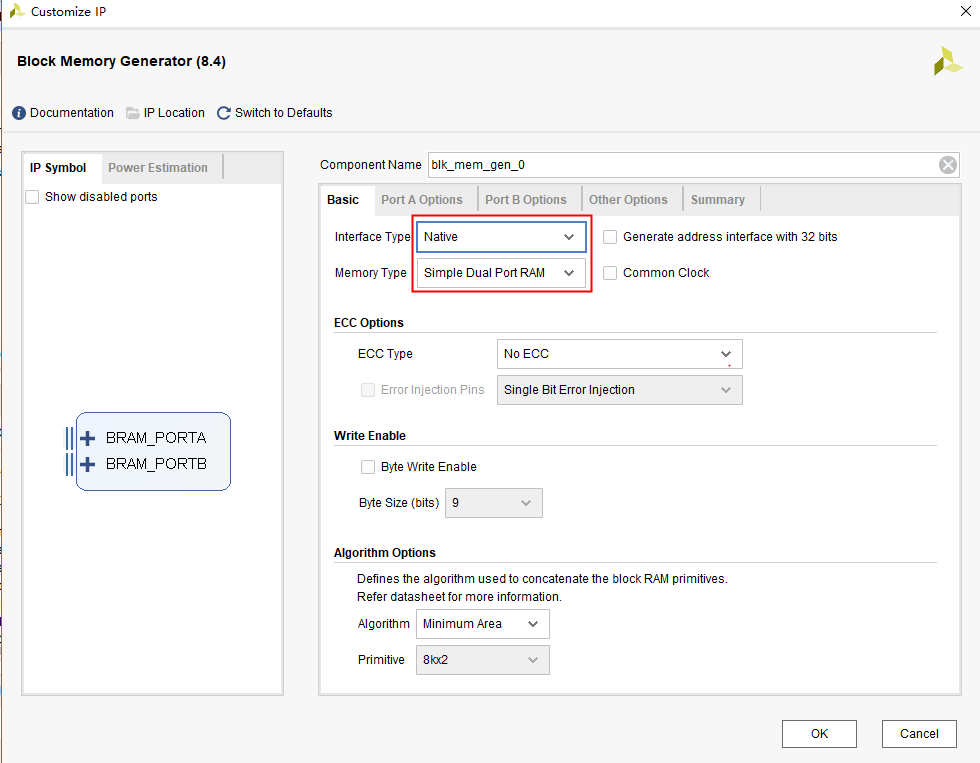The image size is (980, 763).
Task: Tick Generate address interface with 32 bits
Action: (610, 237)
